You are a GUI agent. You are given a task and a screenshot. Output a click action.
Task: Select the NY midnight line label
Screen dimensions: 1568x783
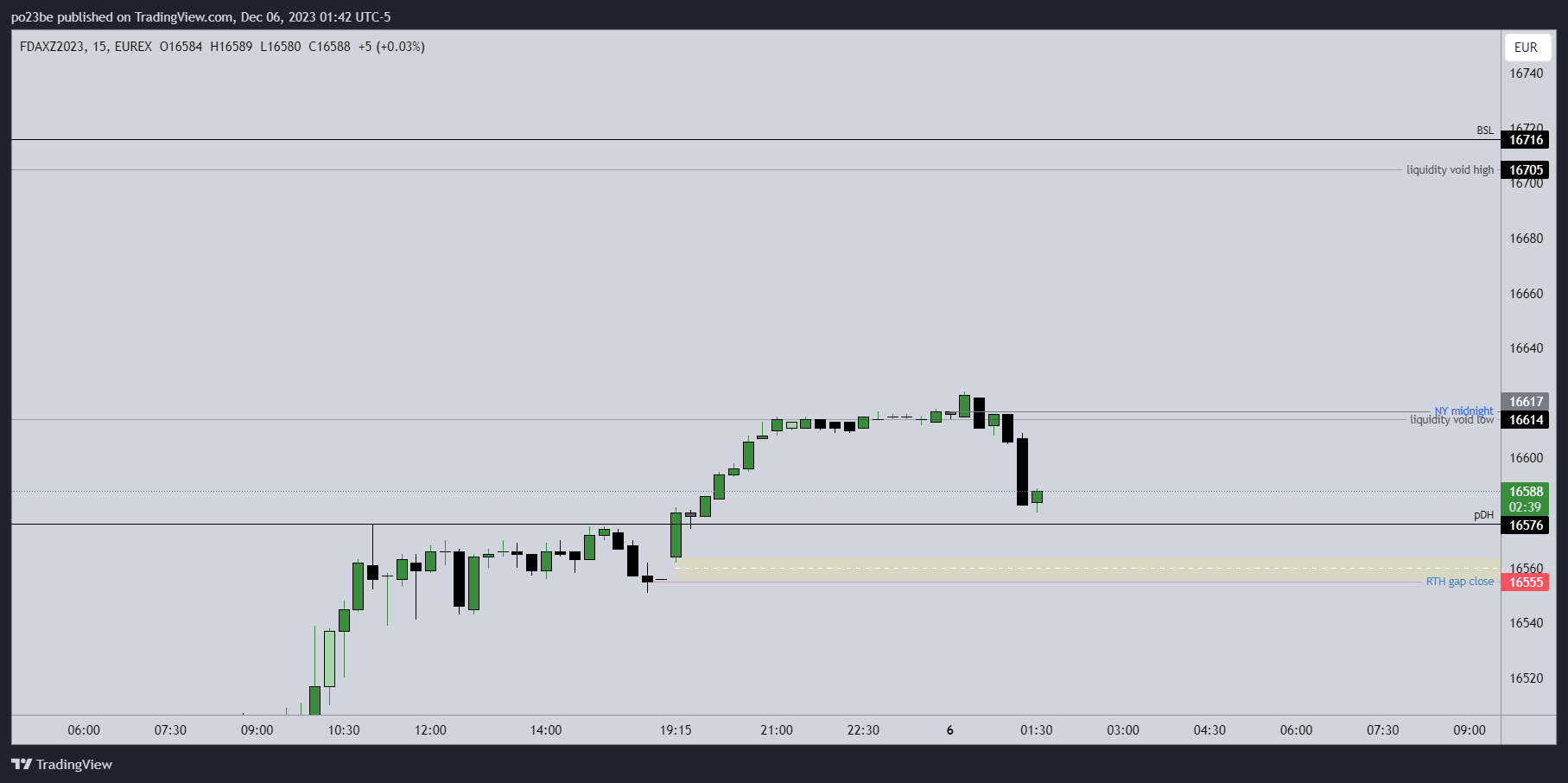coord(1463,411)
